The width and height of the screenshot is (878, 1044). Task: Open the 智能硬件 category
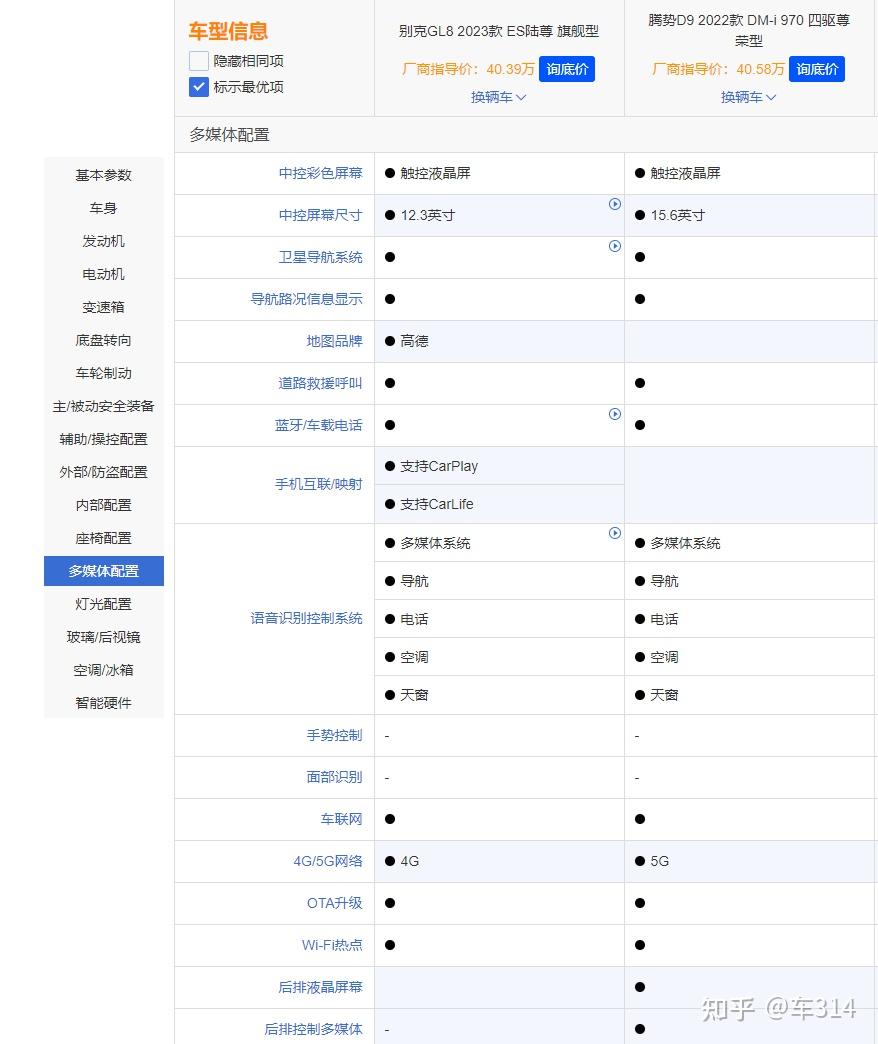click(103, 703)
